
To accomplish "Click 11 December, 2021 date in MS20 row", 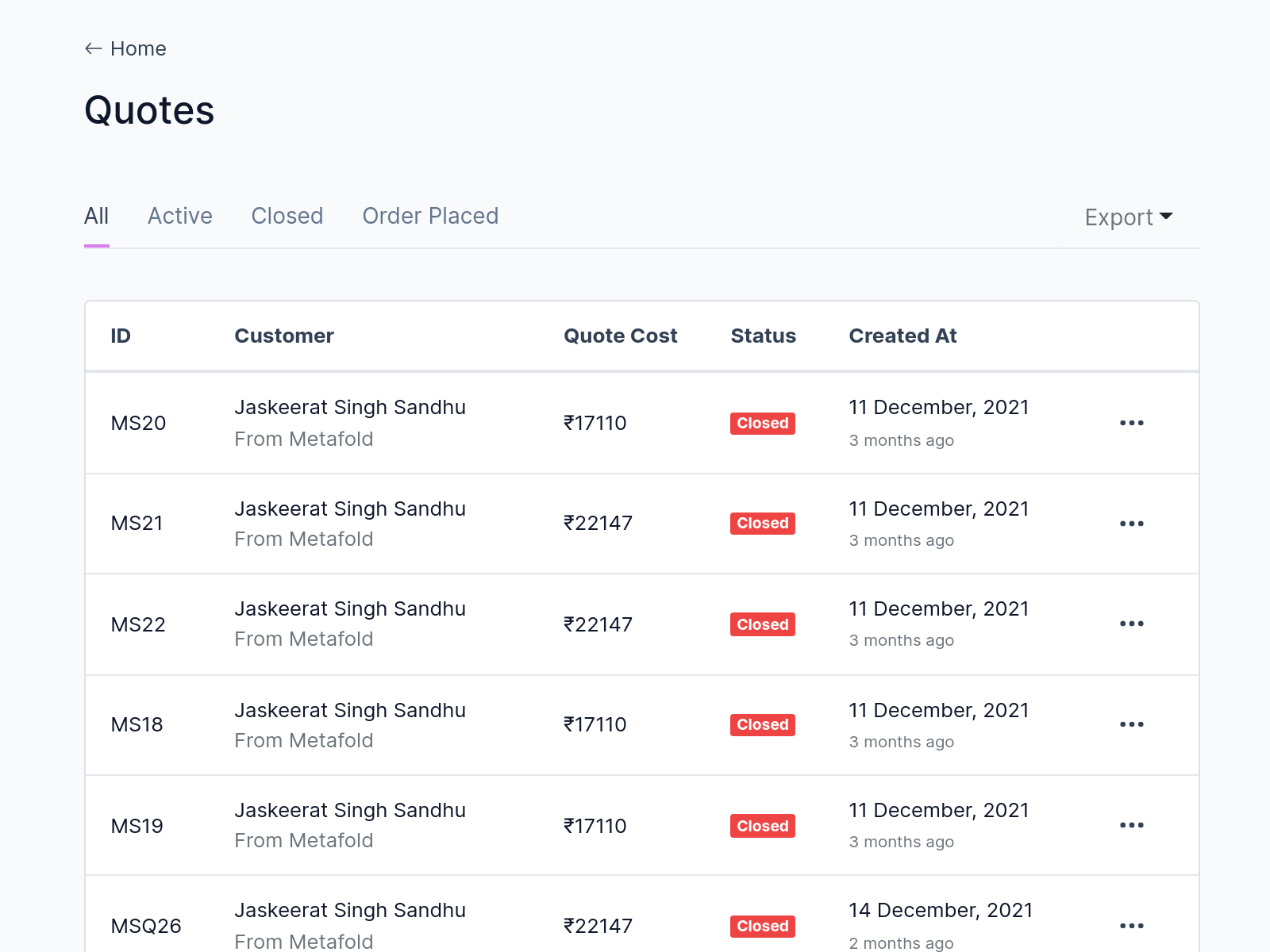I will coord(939,407).
